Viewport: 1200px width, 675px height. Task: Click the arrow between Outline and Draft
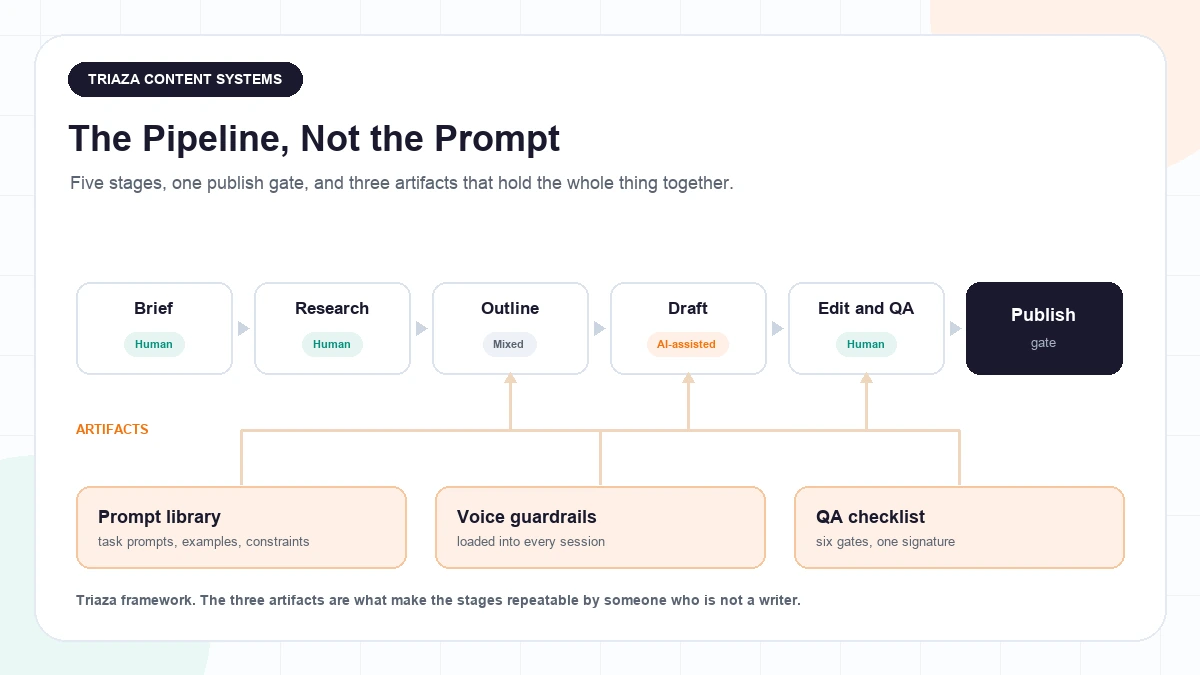click(x=599, y=328)
